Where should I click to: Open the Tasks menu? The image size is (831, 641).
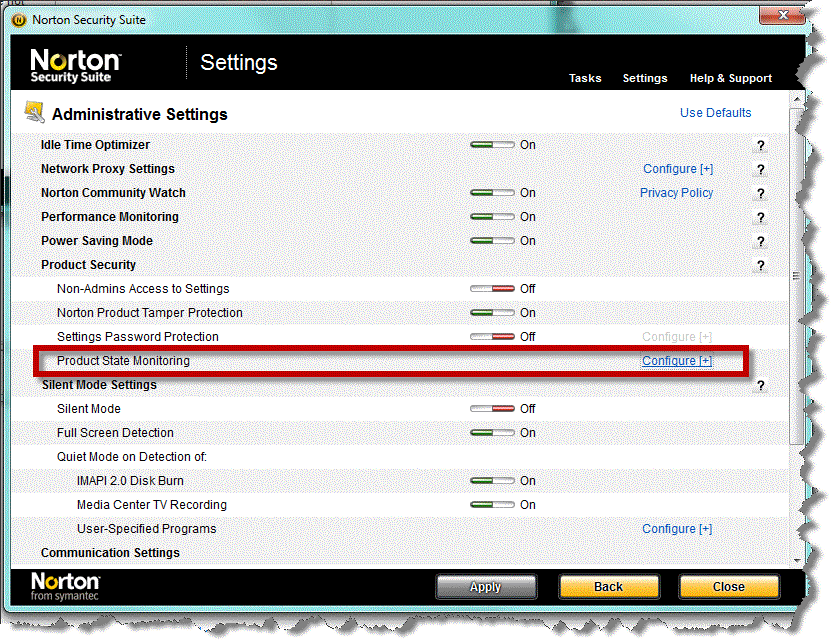click(585, 78)
